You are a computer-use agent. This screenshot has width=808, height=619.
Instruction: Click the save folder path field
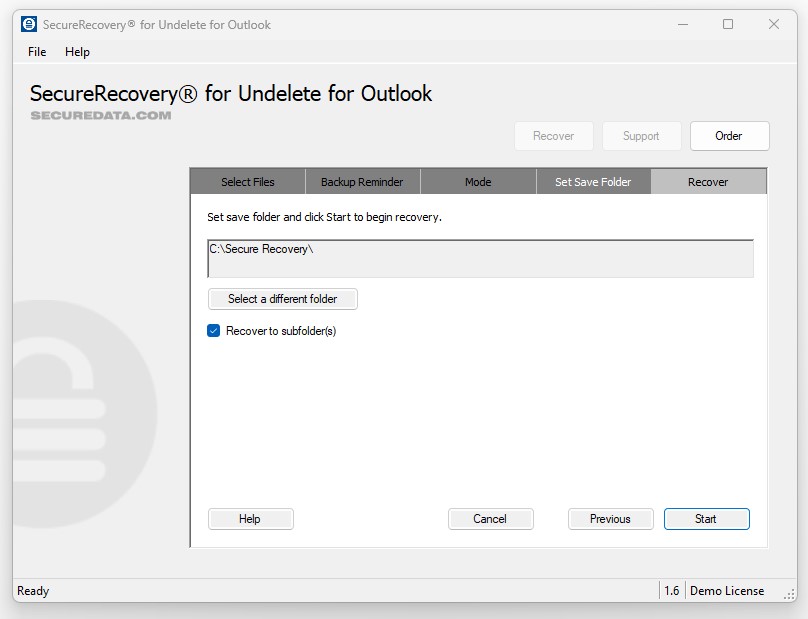480,258
